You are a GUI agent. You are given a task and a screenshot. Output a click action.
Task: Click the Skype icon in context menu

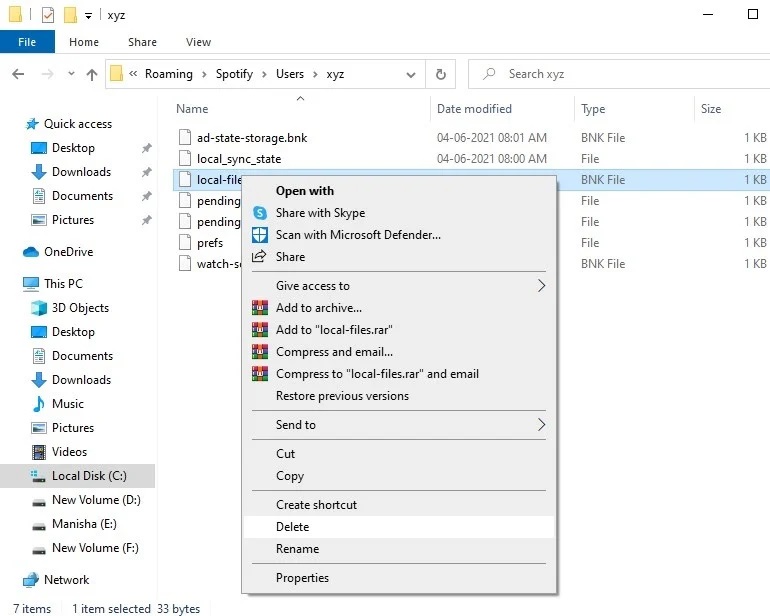(x=260, y=213)
